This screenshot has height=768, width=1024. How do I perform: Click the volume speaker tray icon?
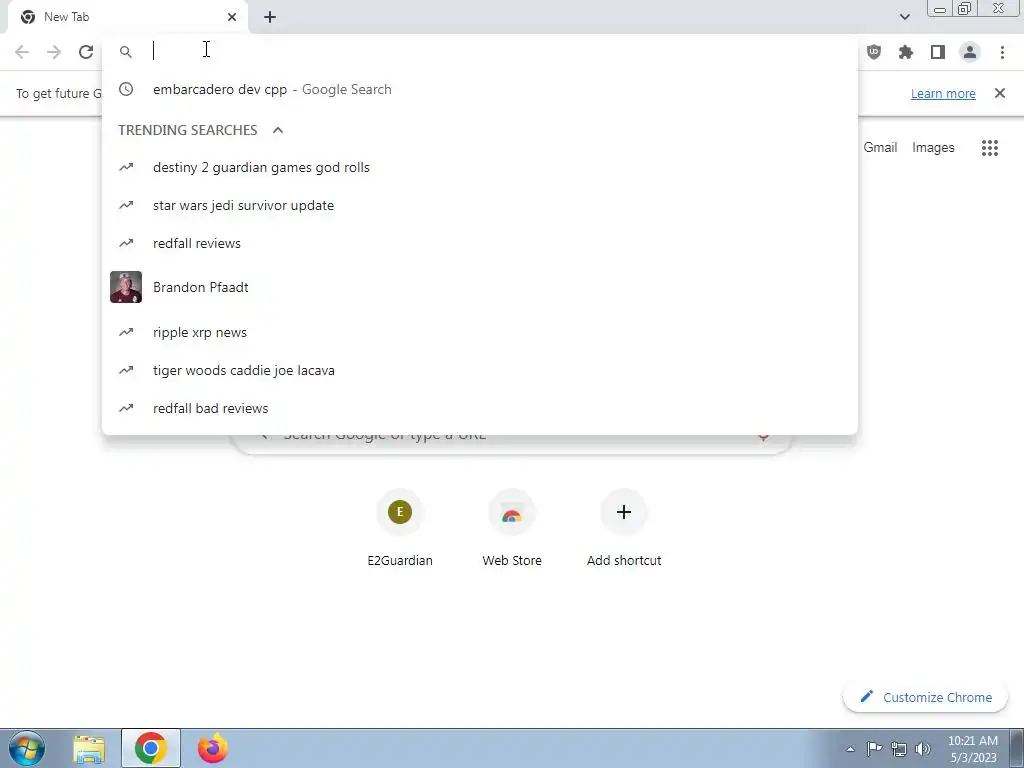coord(923,749)
